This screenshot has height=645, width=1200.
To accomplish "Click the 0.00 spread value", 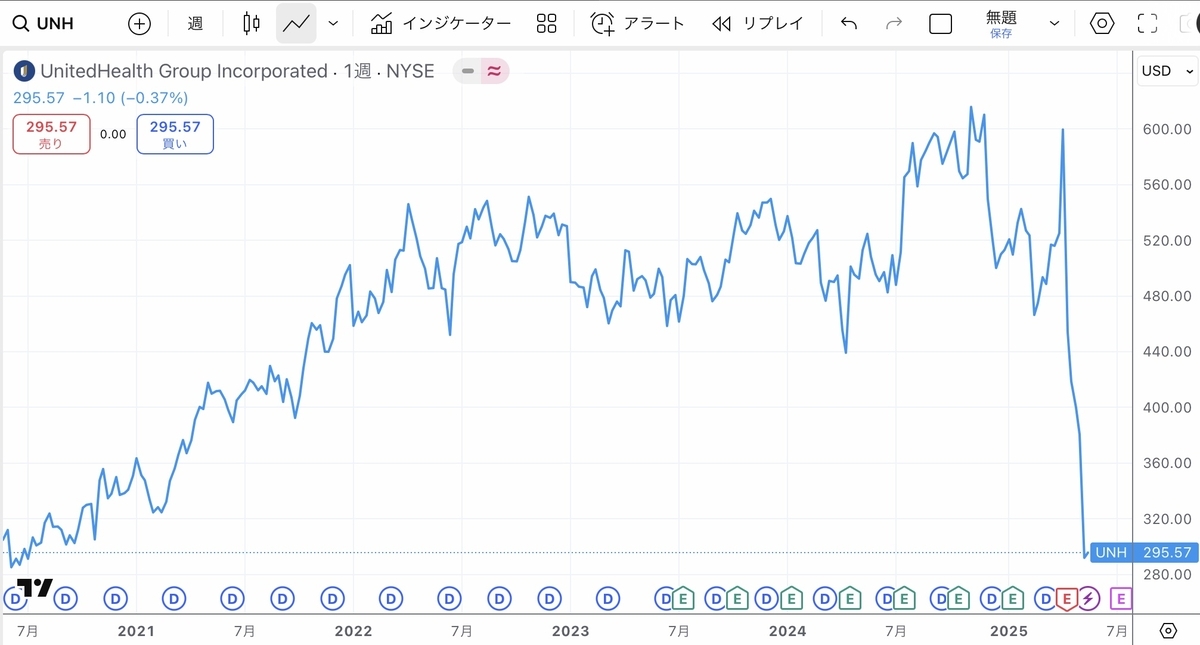I will (x=113, y=134).
